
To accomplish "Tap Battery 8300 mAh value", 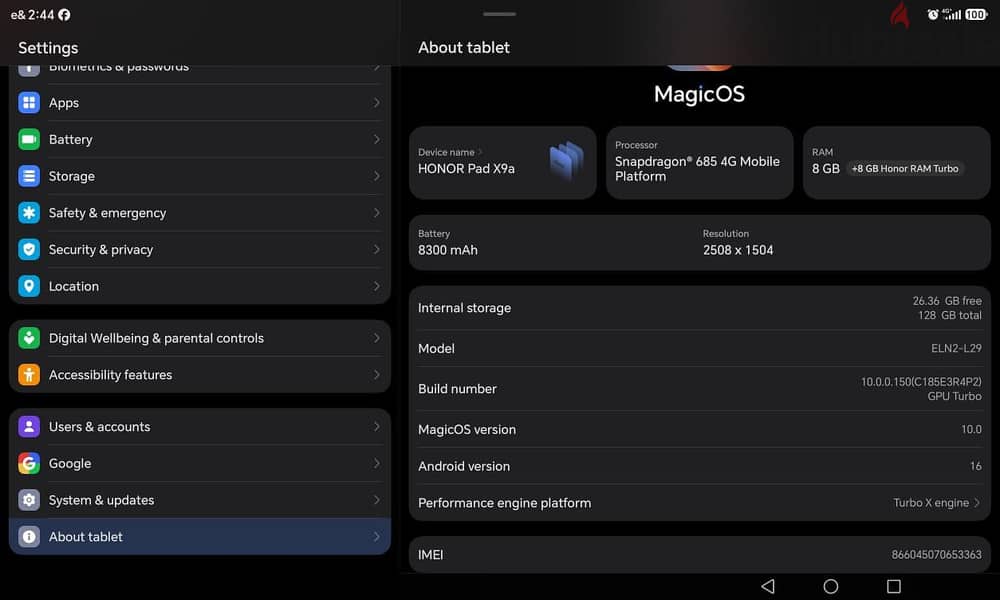I will 448,251.
